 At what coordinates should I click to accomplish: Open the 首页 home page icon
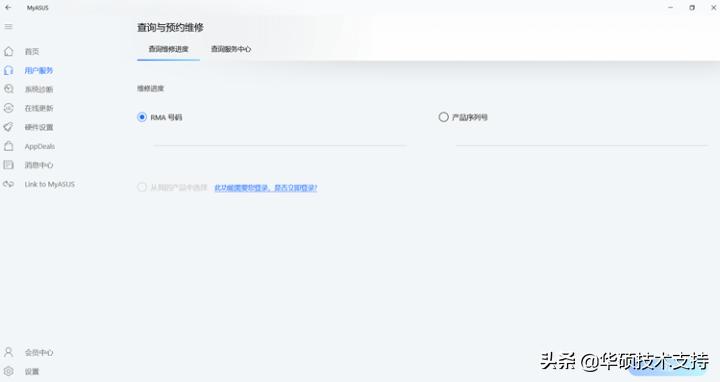(x=9, y=51)
